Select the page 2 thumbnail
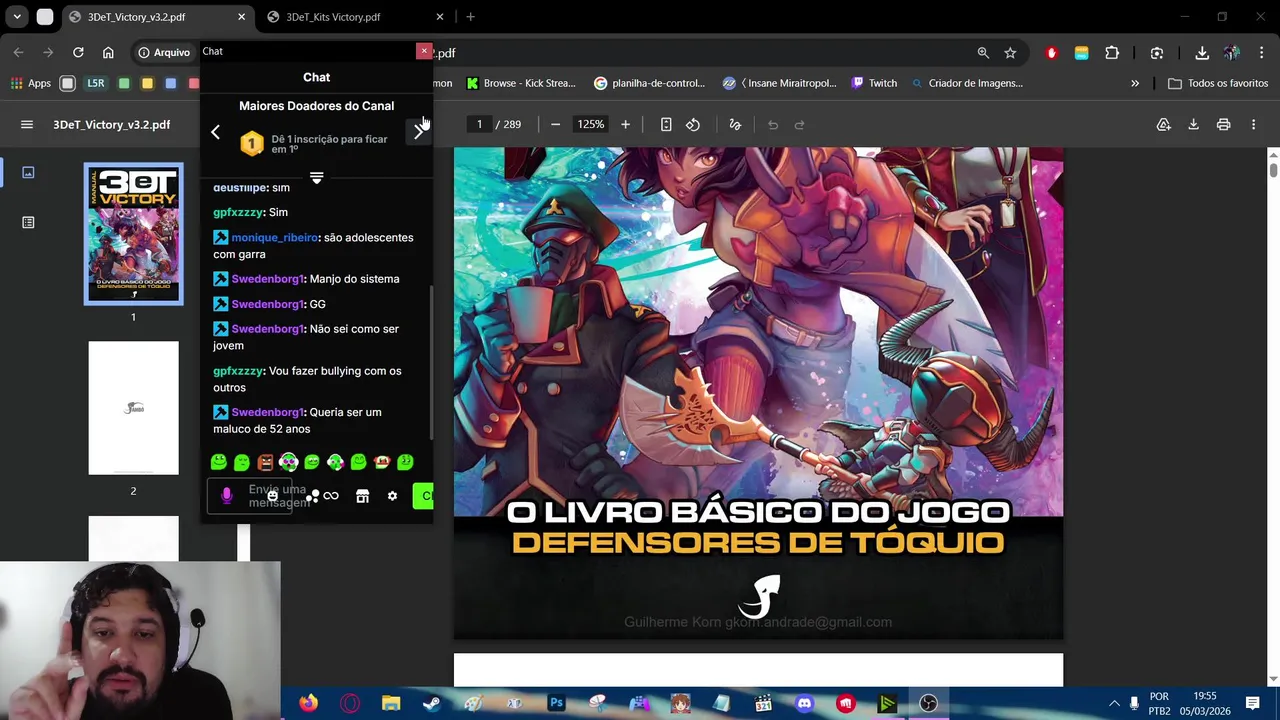 coord(133,408)
